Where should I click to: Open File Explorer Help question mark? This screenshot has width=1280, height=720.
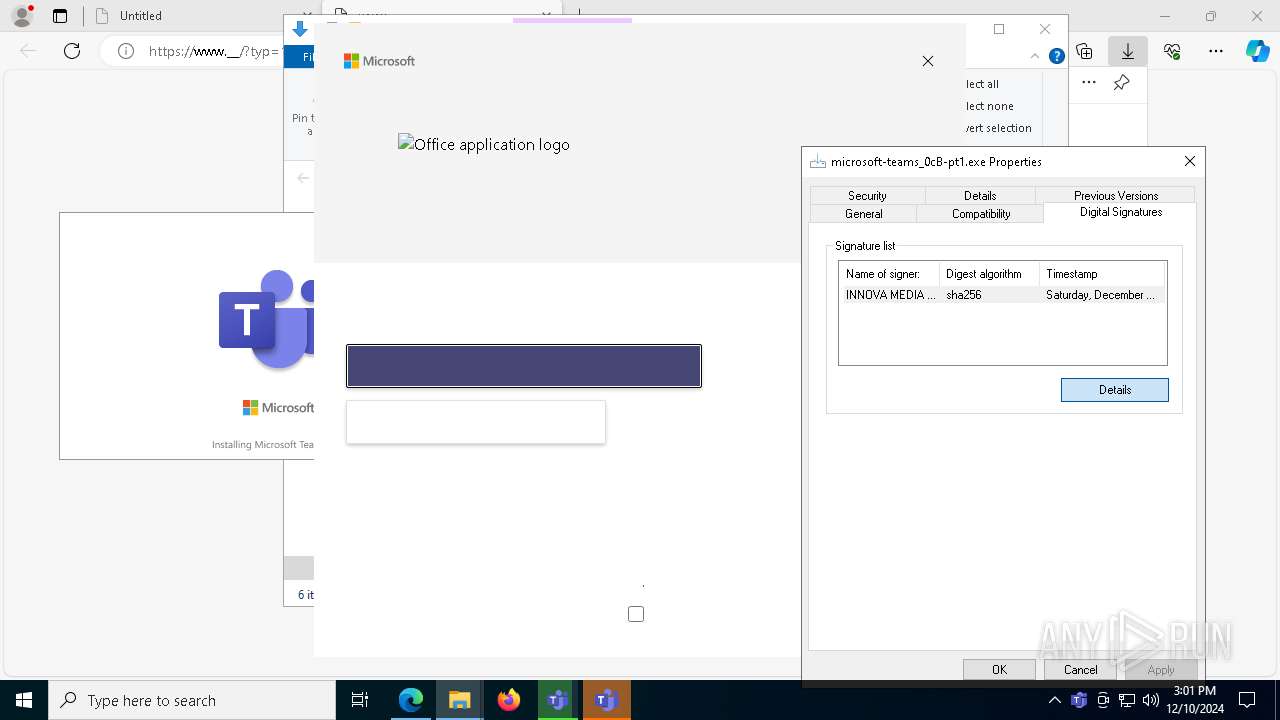pyautogui.click(x=1056, y=56)
